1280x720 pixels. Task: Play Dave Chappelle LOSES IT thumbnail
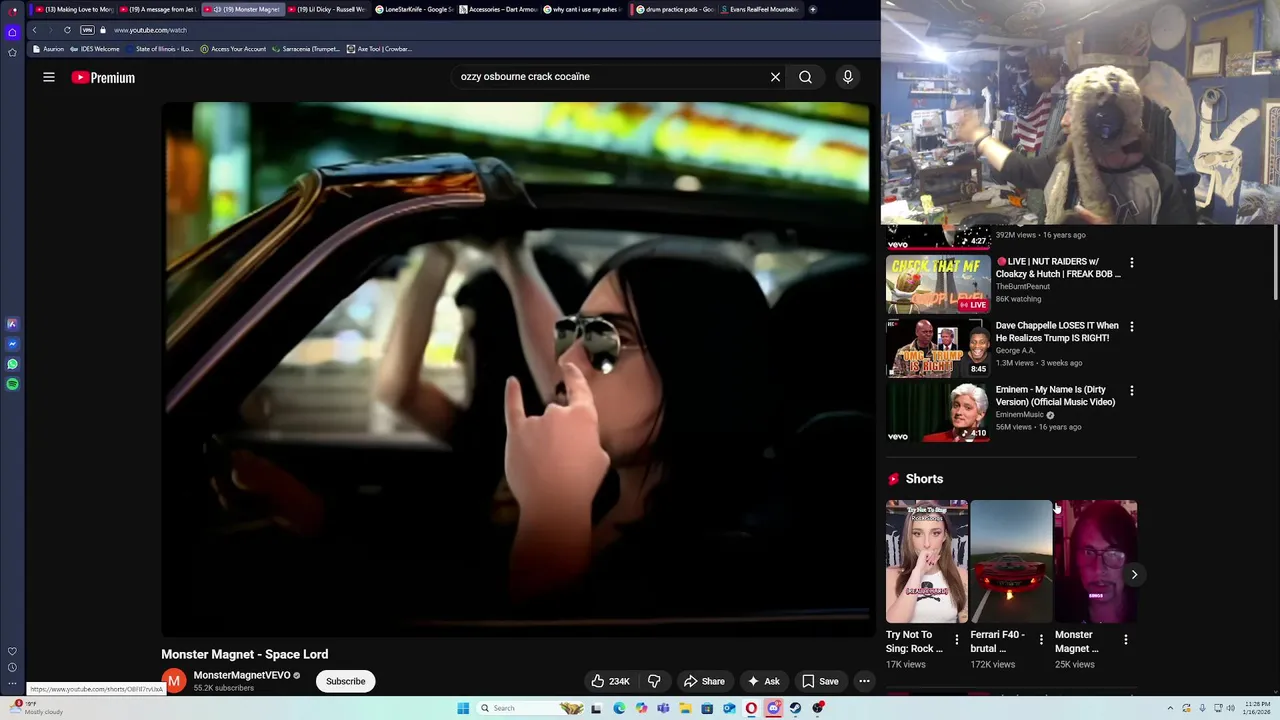(938, 349)
